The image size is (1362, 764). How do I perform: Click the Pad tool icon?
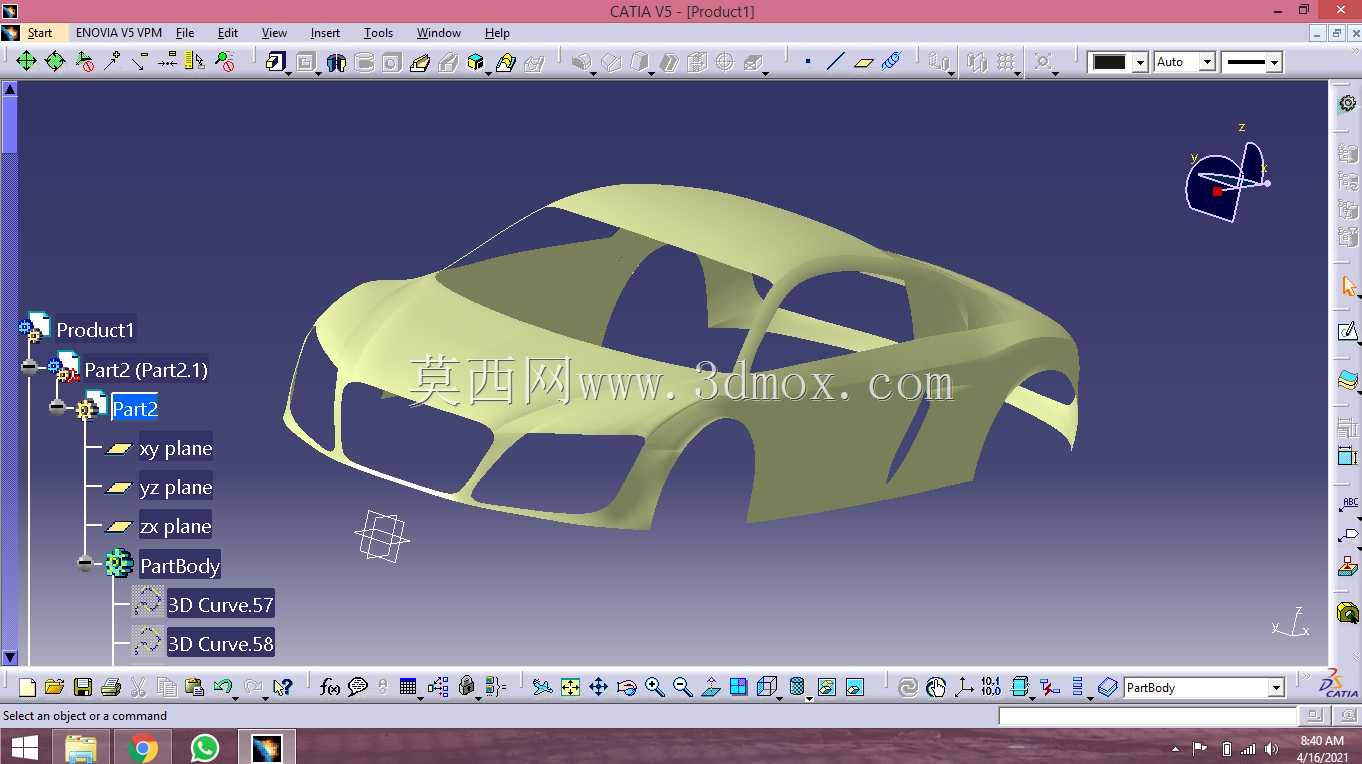tap(275, 62)
